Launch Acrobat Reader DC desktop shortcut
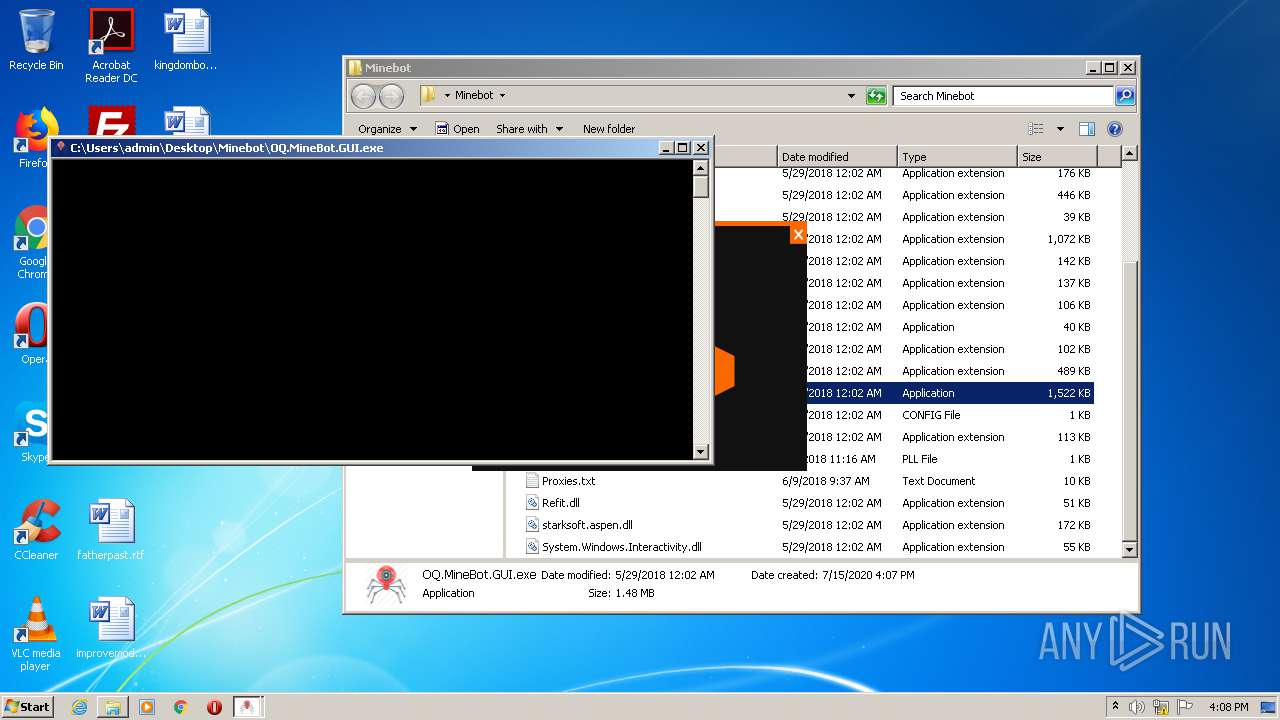The height and width of the screenshot is (720, 1280). click(111, 46)
